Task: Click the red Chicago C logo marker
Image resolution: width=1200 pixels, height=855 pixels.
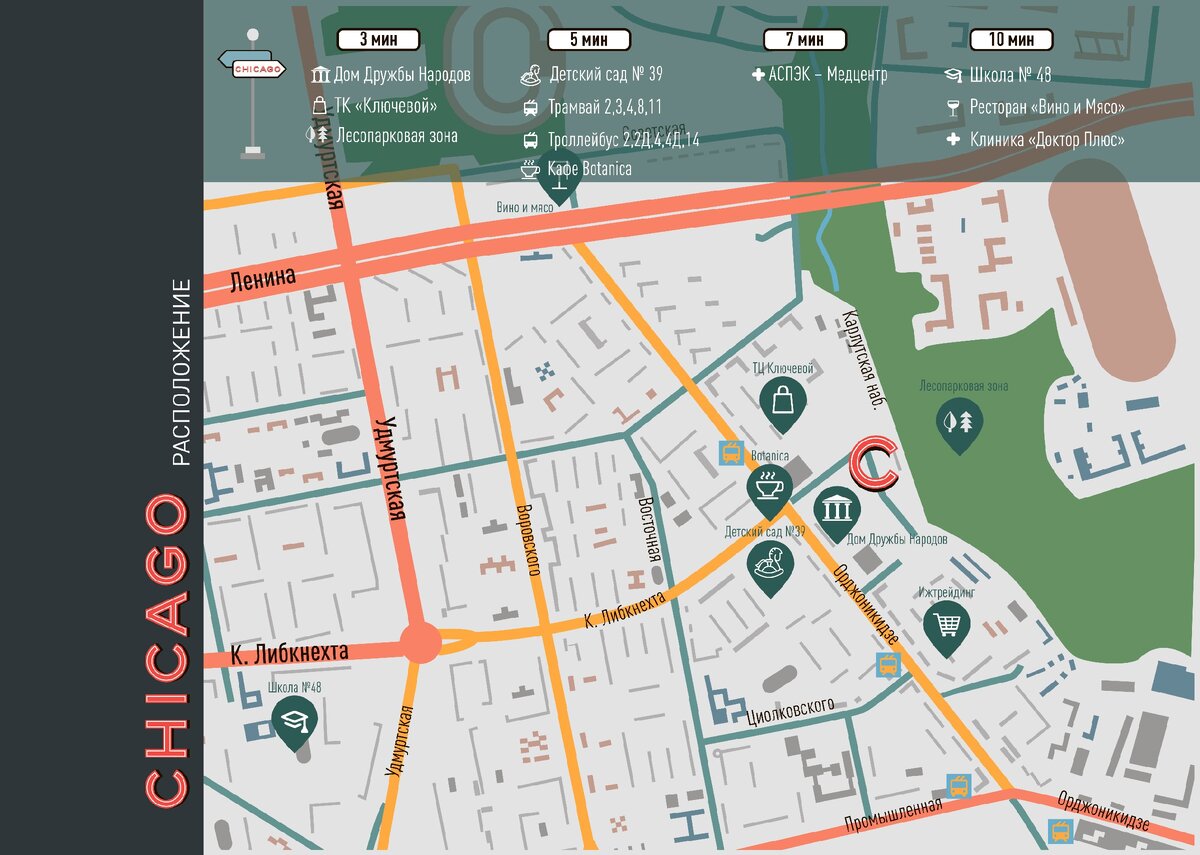Action: (874, 465)
